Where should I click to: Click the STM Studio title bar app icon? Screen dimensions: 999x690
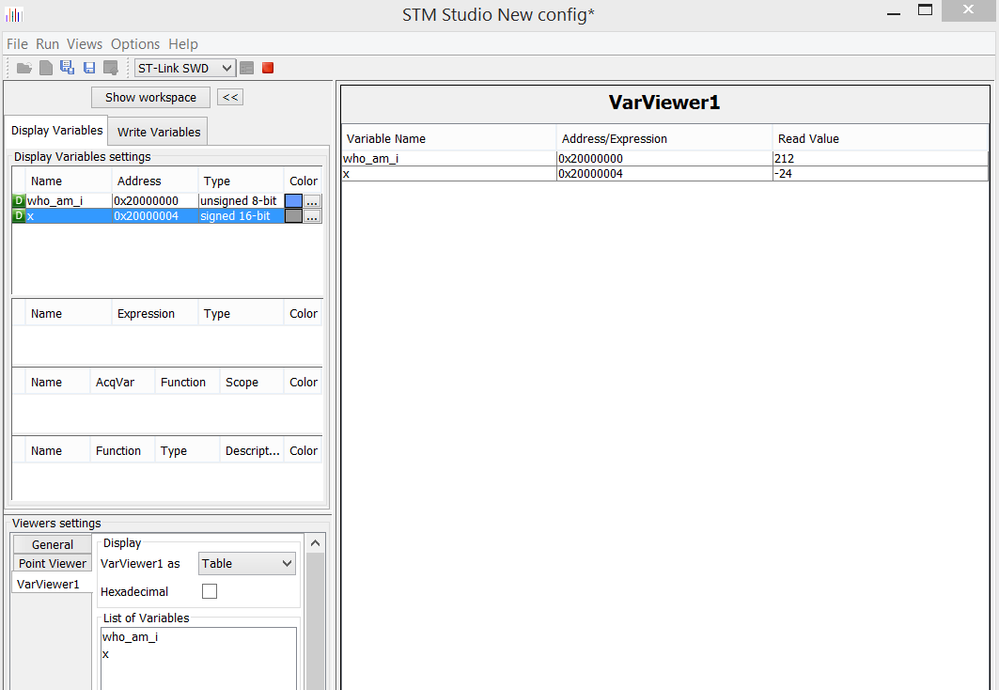(14, 14)
